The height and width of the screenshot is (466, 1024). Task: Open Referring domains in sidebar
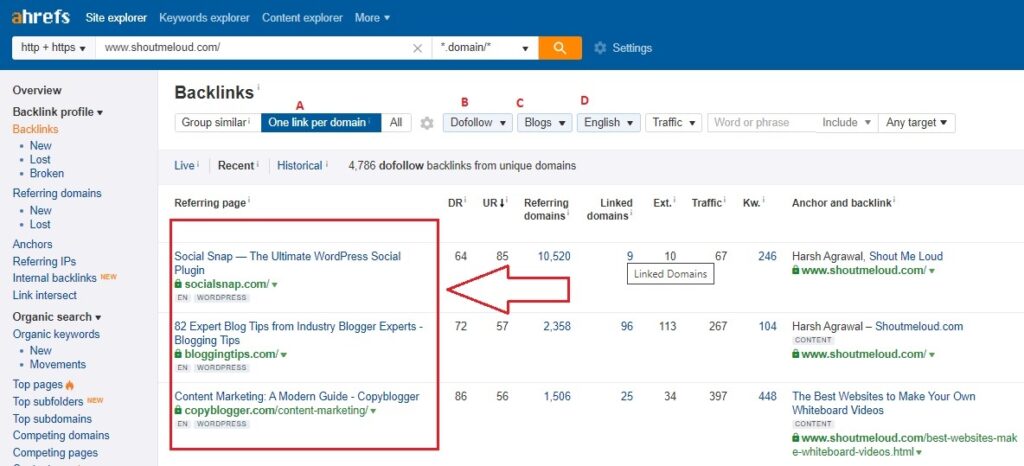[x=57, y=193]
